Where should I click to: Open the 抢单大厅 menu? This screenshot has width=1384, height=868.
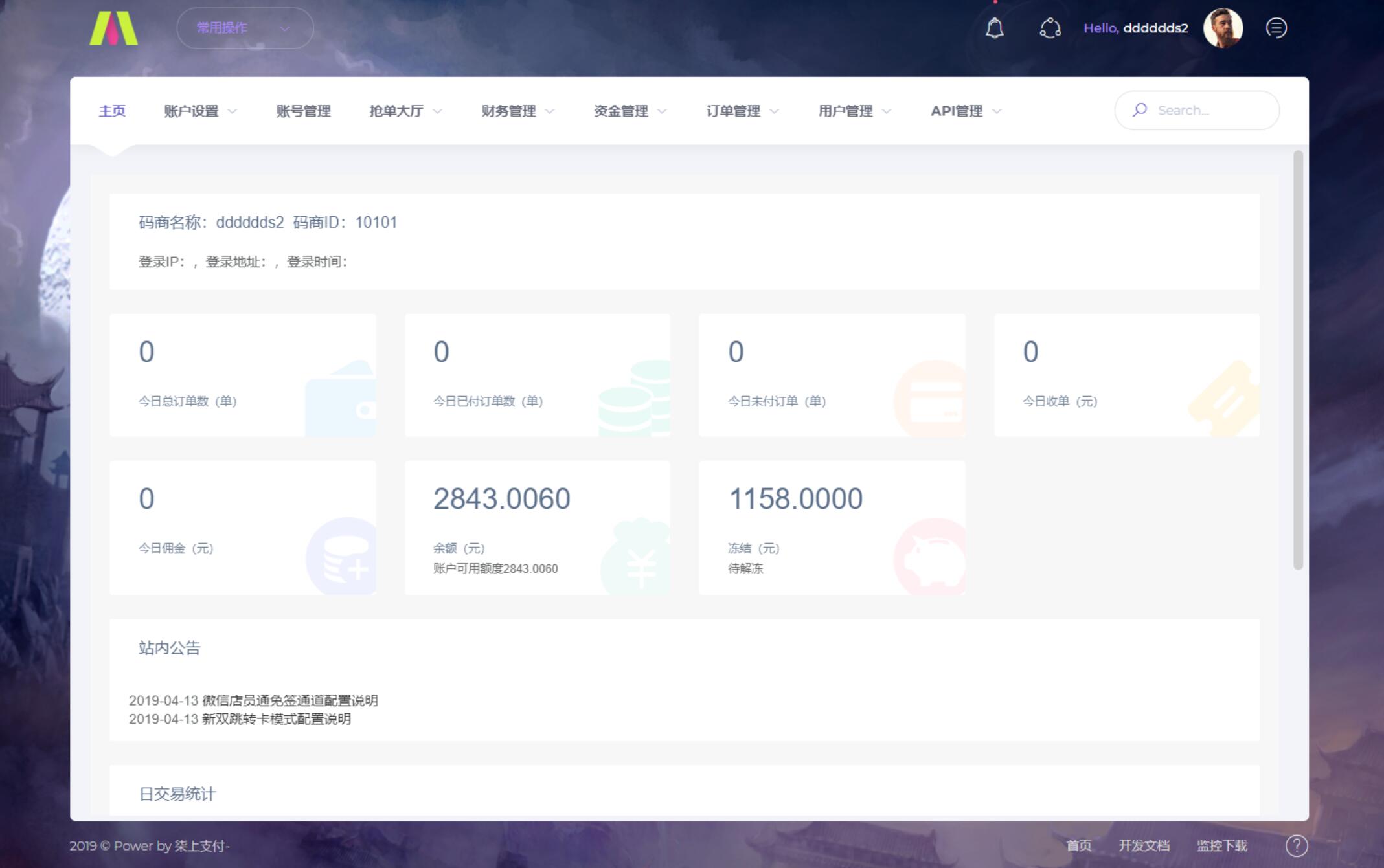click(x=397, y=110)
